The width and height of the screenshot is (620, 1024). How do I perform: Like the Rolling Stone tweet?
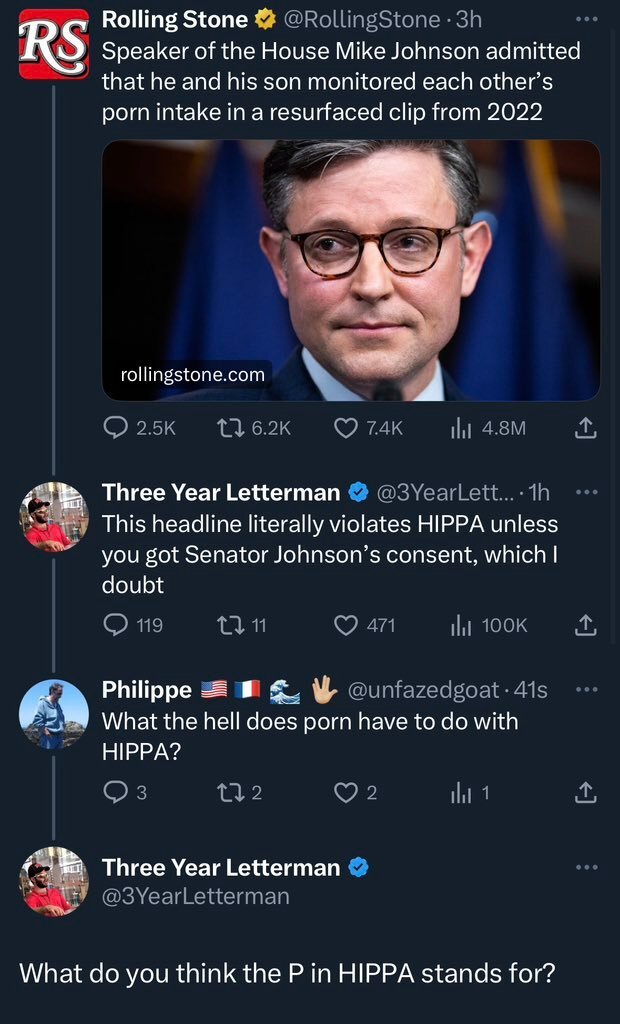[345, 428]
